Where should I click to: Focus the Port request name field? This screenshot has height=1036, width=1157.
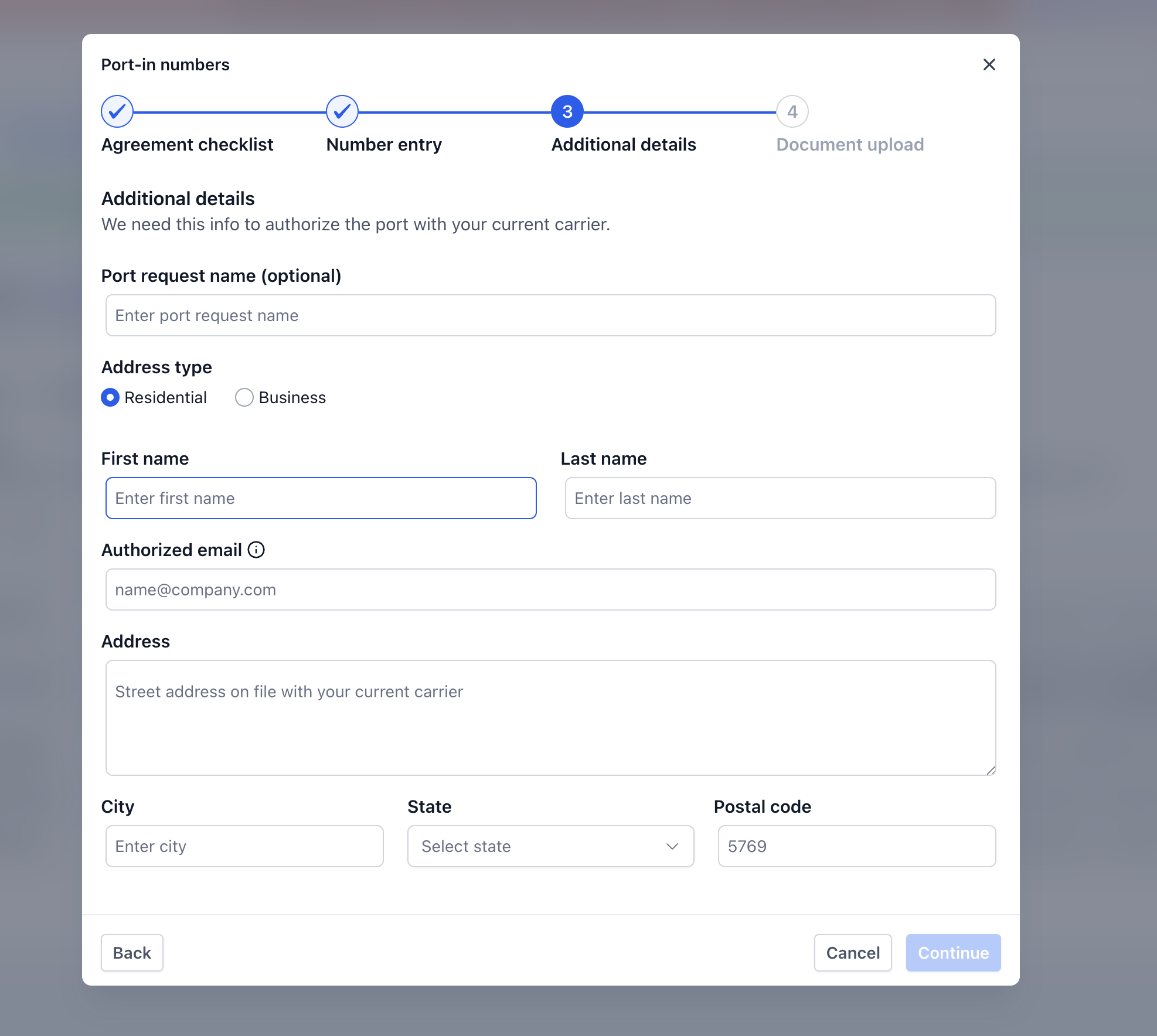551,315
